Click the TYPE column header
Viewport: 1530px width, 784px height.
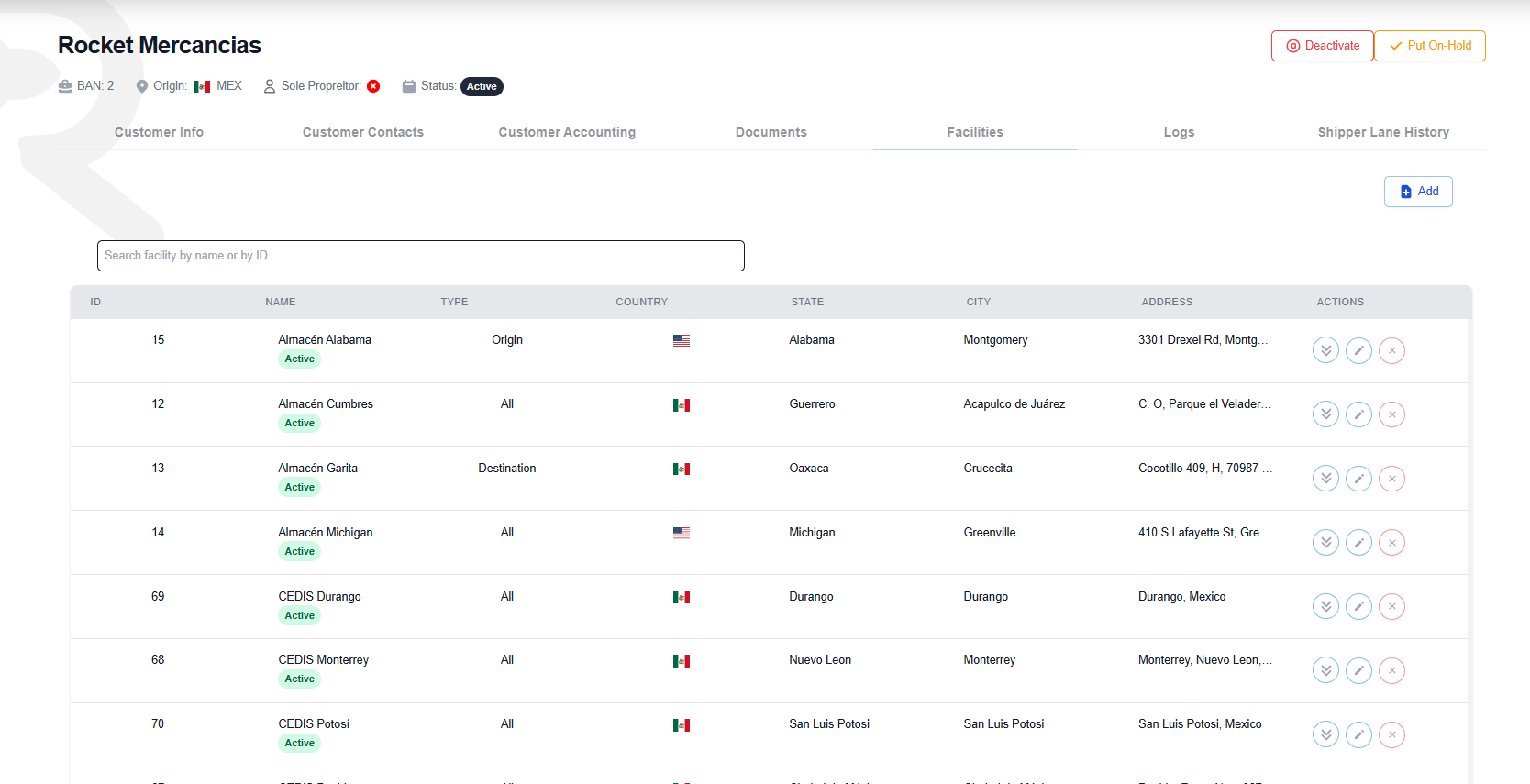click(x=454, y=302)
